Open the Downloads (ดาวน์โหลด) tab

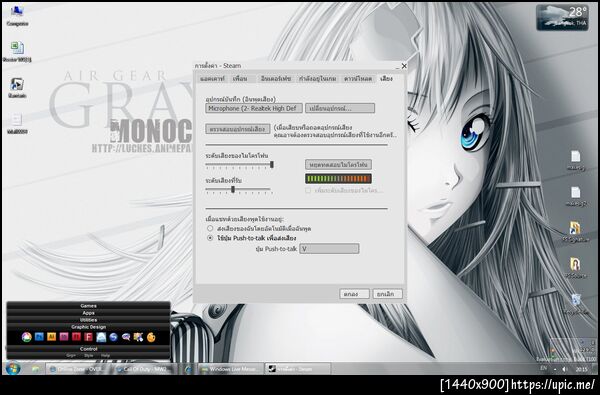point(358,78)
